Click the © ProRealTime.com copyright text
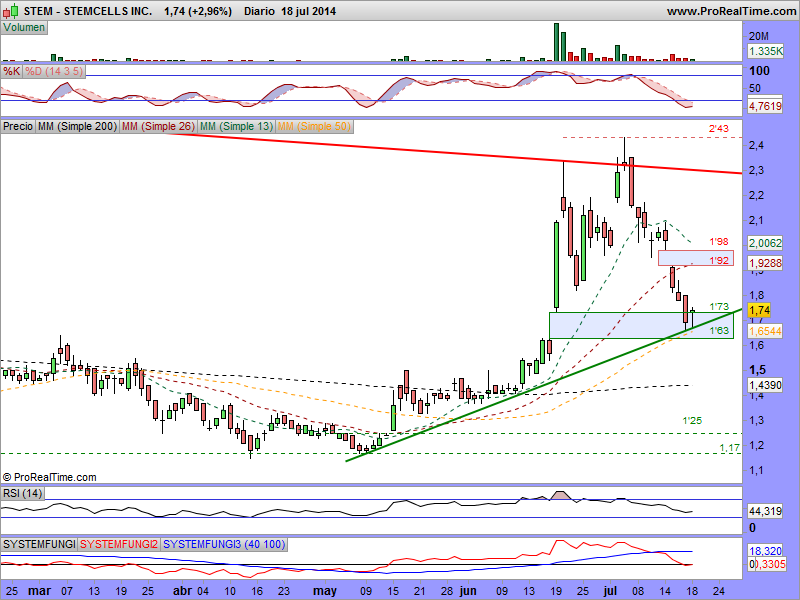 tap(49, 478)
